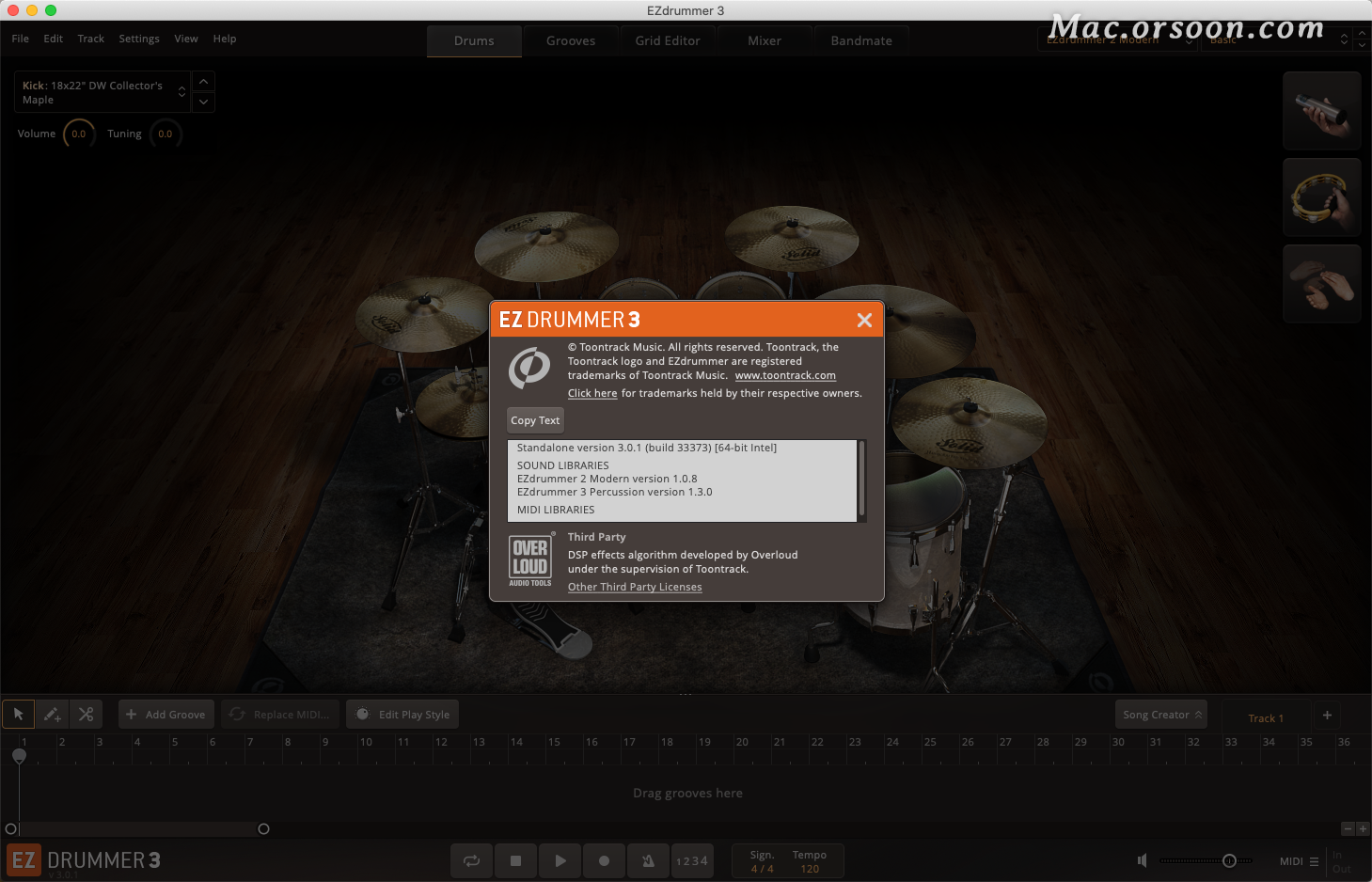Screen dimensions: 1372x882
Task: Click the version info list scrollbar
Action: (861, 480)
